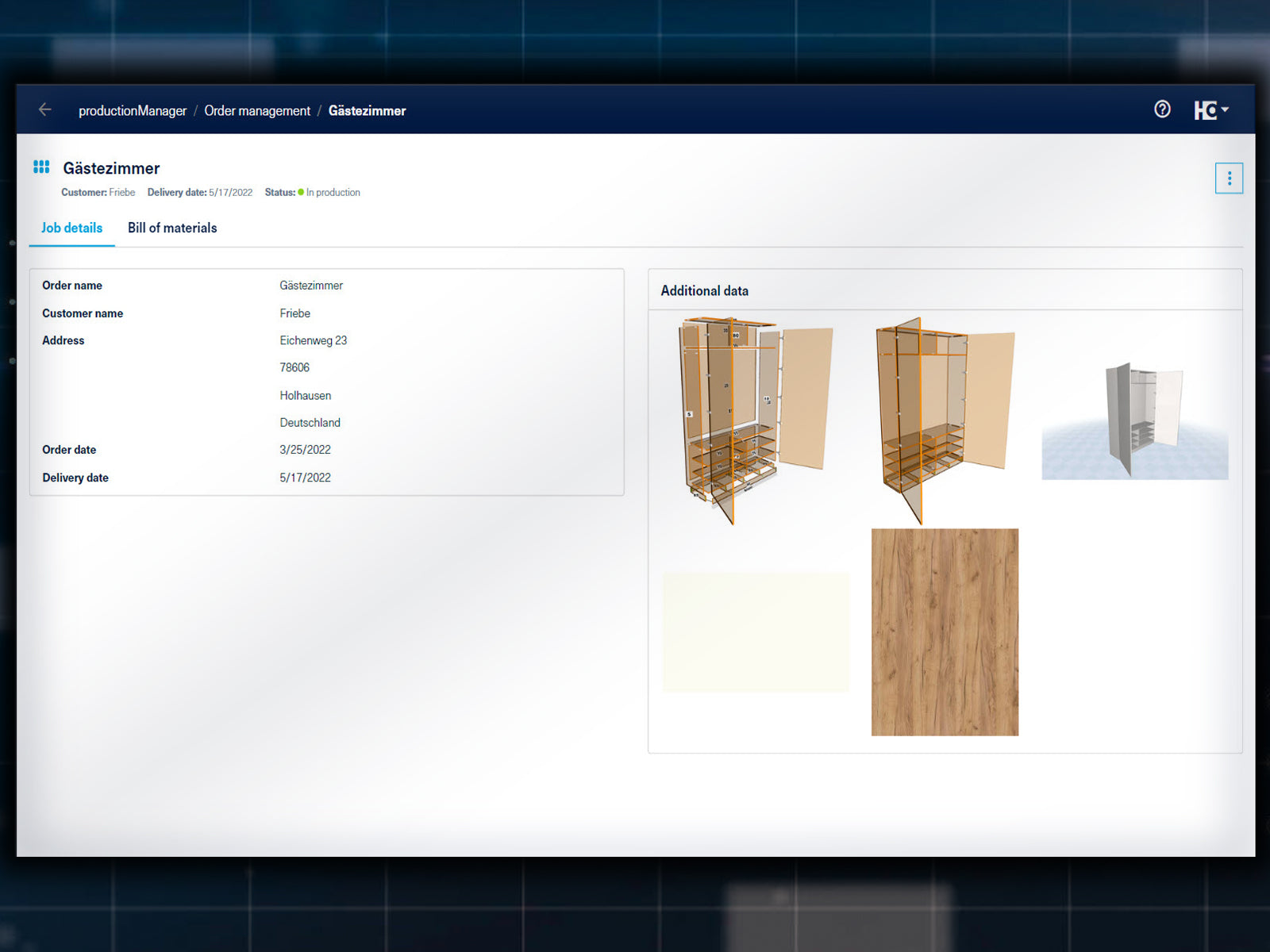Expand the HC user account menu
The height and width of the screenshot is (952, 1270).
coord(1211,110)
